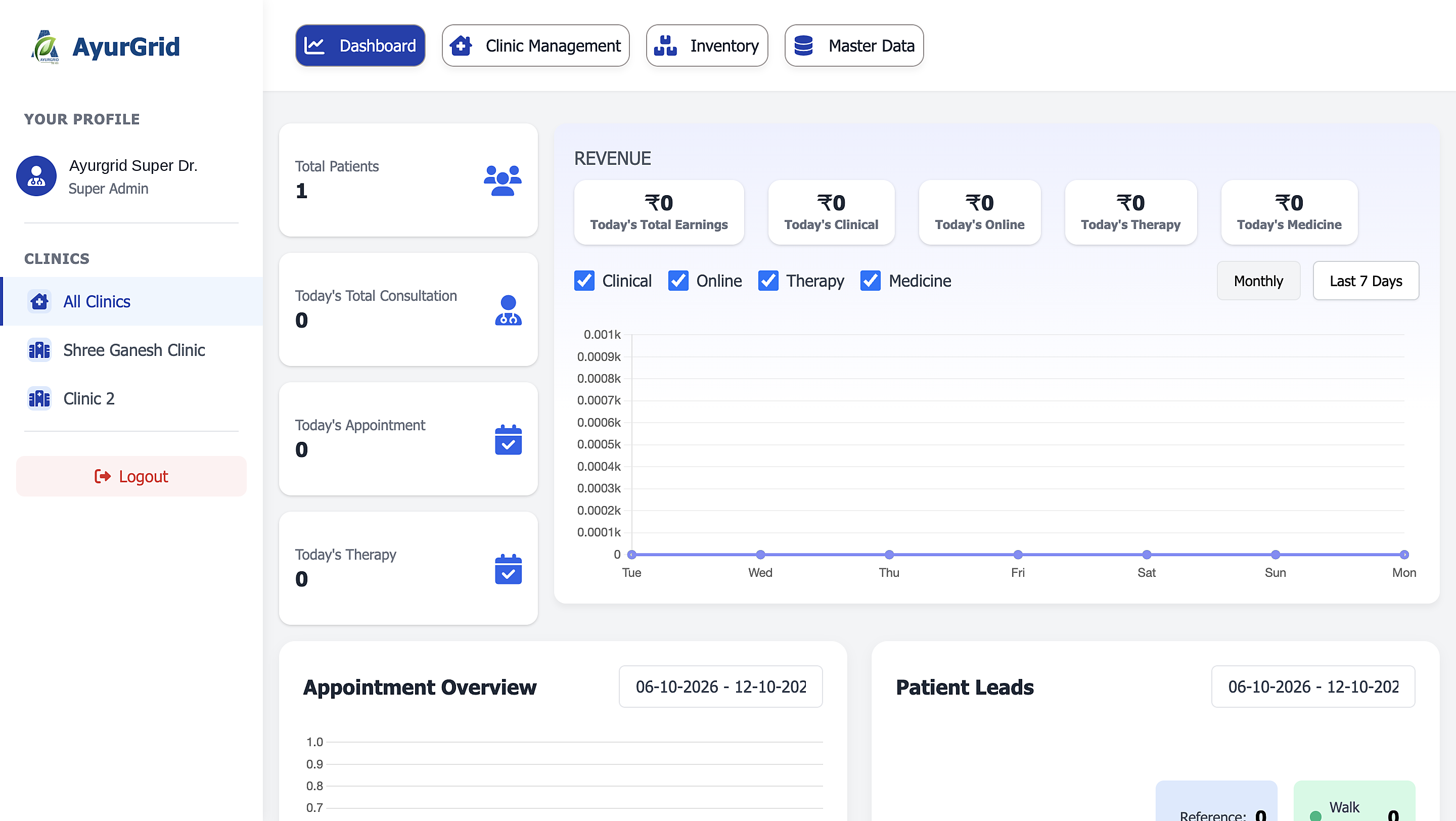
Task: Click the Clinic 2 hospital icon
Action: [39, 398]
